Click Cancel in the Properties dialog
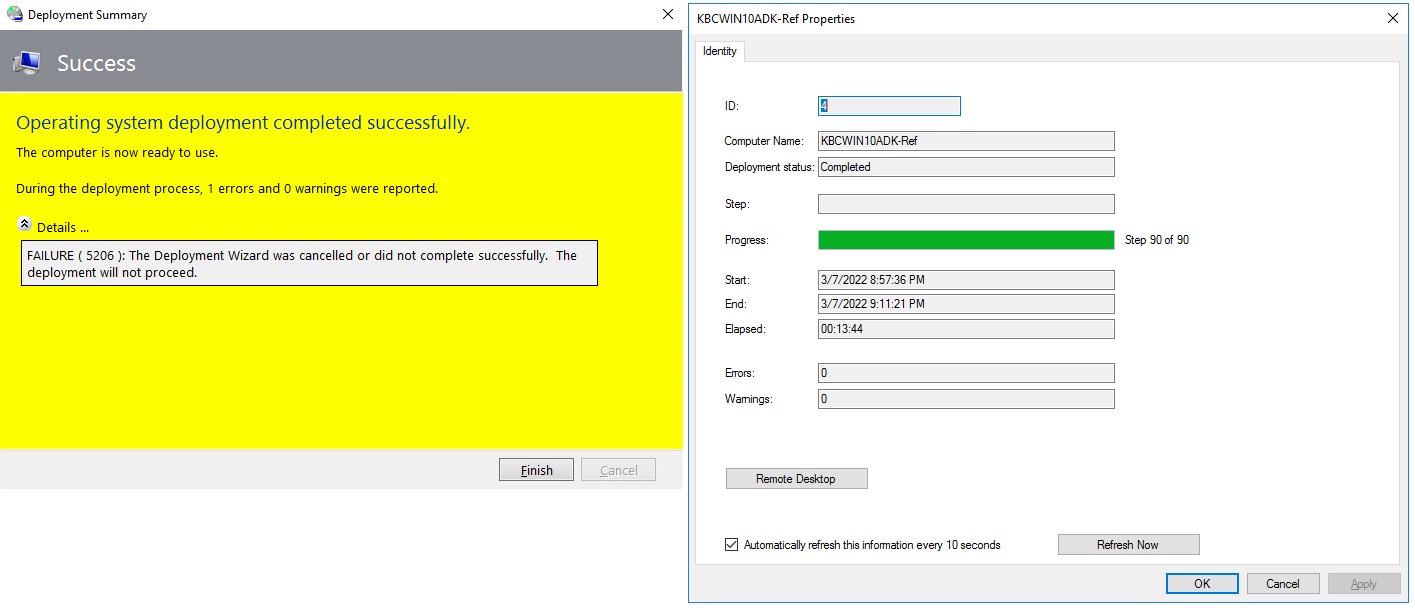The height and width of the screenshot is (612, 1415). 1282,583
